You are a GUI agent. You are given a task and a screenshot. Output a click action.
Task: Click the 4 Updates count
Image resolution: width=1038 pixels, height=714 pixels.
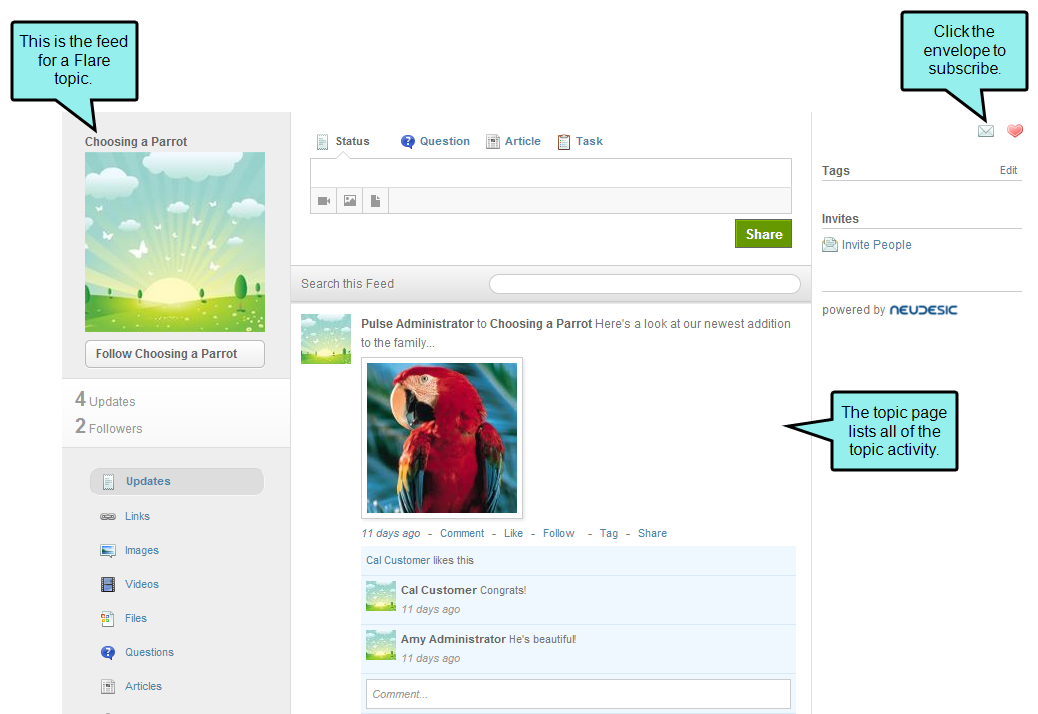[105, 400]
